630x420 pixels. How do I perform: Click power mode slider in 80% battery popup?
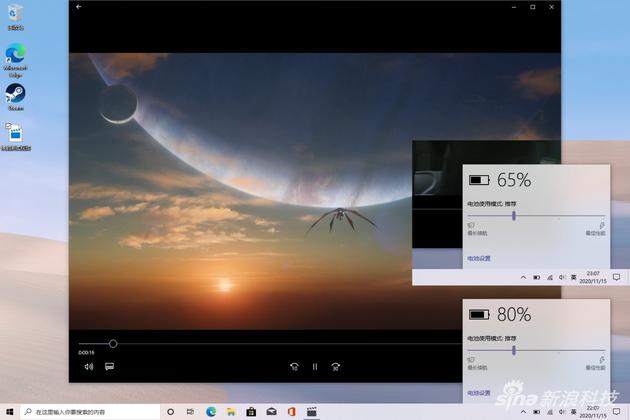tap(514, 350)
